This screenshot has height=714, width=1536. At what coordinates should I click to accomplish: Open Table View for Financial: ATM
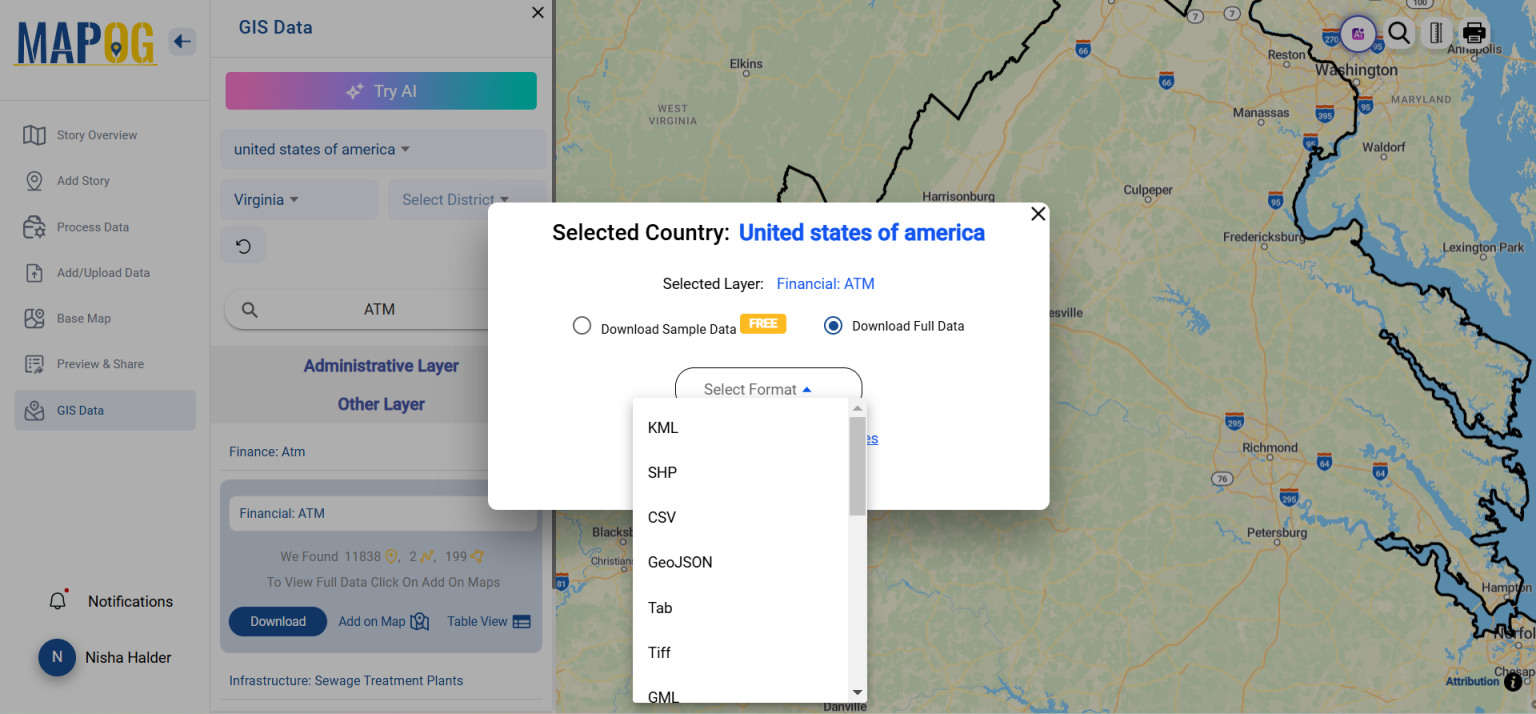click(x=487, y=621)
